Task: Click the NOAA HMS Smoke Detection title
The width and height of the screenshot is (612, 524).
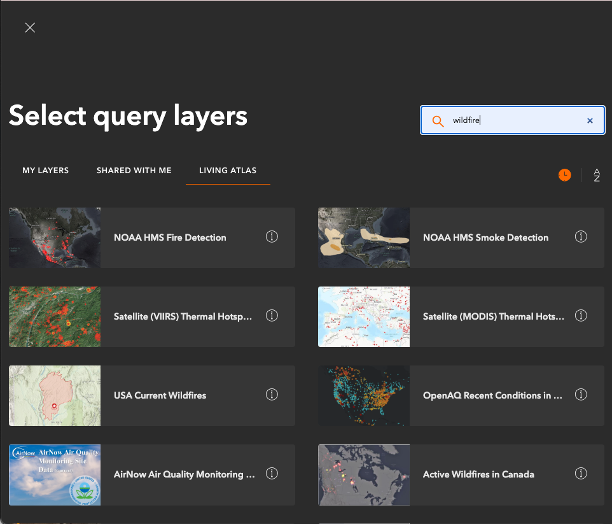Action: pos(486,238)
